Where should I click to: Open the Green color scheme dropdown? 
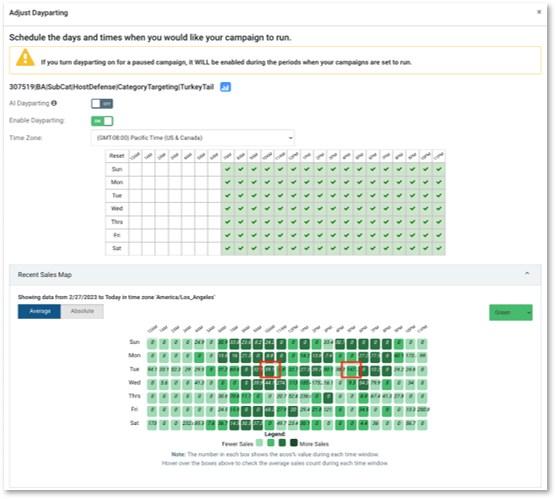[x=511, y=312]
